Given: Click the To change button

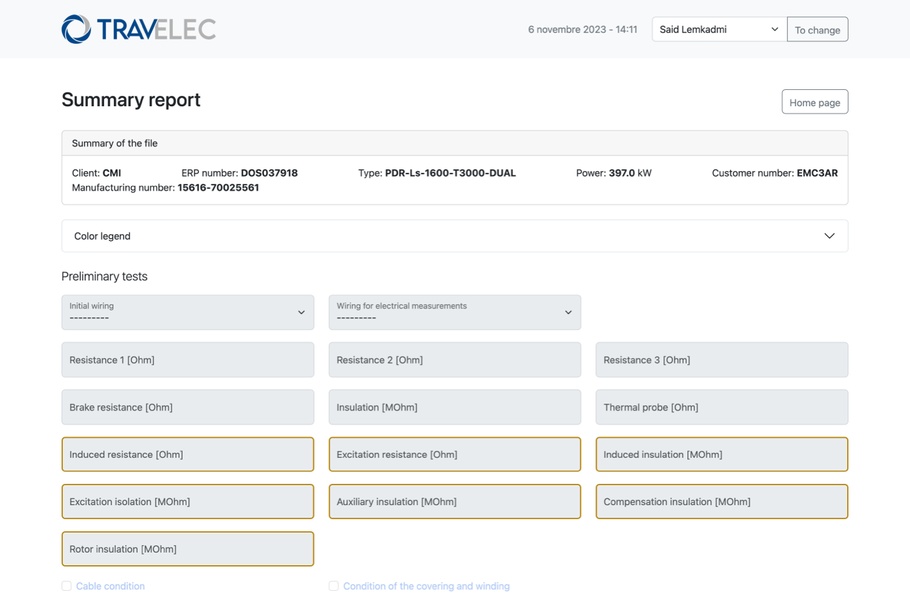Looking at the screenshot, I should pyautogui.click(x=817, y=30).
